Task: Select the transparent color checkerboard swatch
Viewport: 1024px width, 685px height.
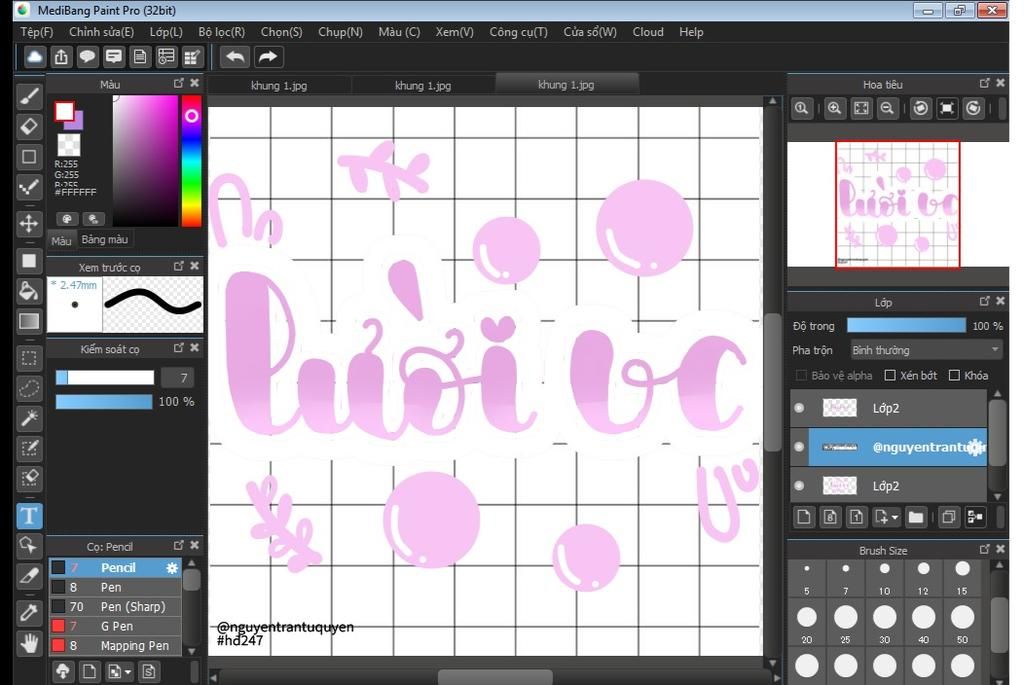Action: coord(69,145)
